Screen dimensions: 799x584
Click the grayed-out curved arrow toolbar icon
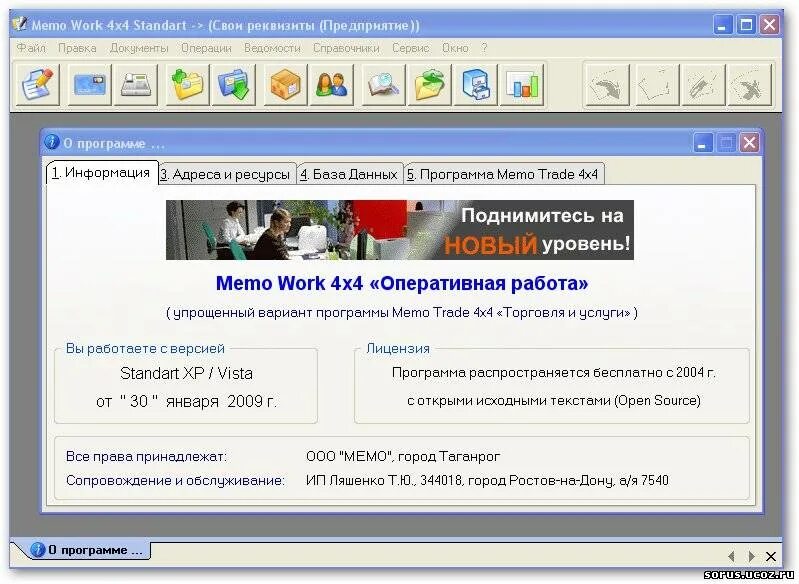(606, 85)
